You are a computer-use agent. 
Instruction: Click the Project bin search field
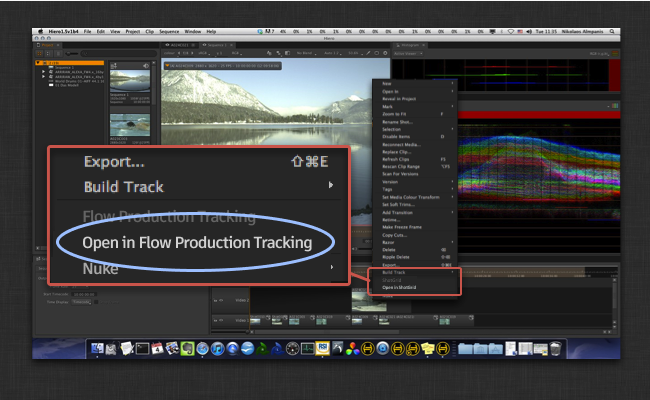point(120,53)
